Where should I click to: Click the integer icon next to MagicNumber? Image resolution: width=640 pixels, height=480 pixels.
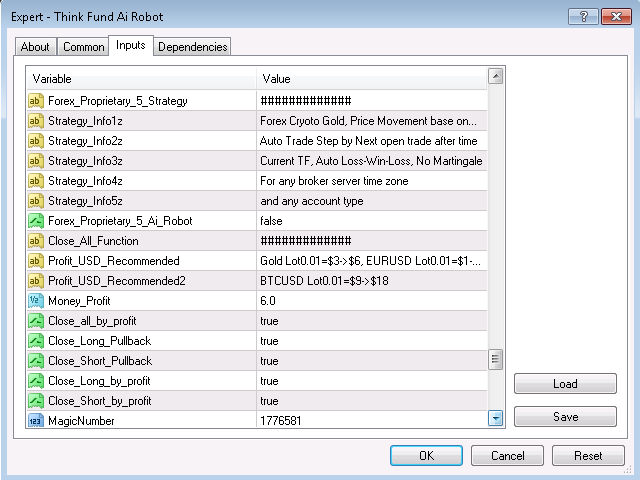coord(36,420)
